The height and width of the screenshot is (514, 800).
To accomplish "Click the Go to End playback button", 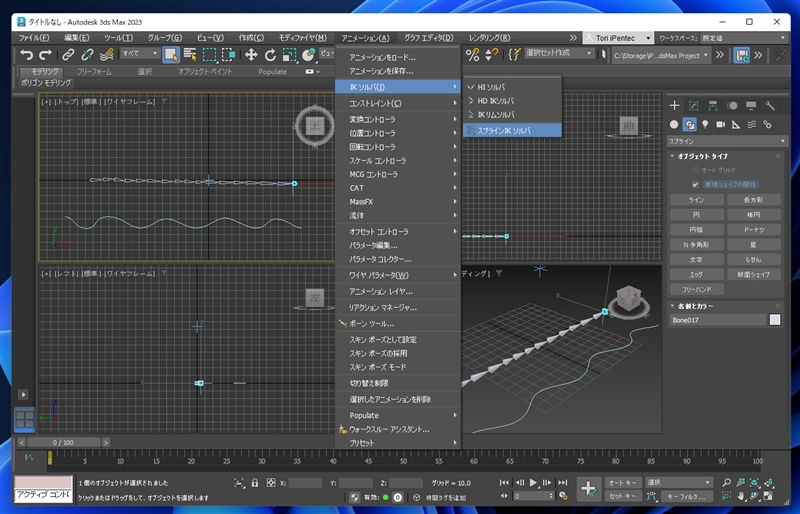I will 562,482.
